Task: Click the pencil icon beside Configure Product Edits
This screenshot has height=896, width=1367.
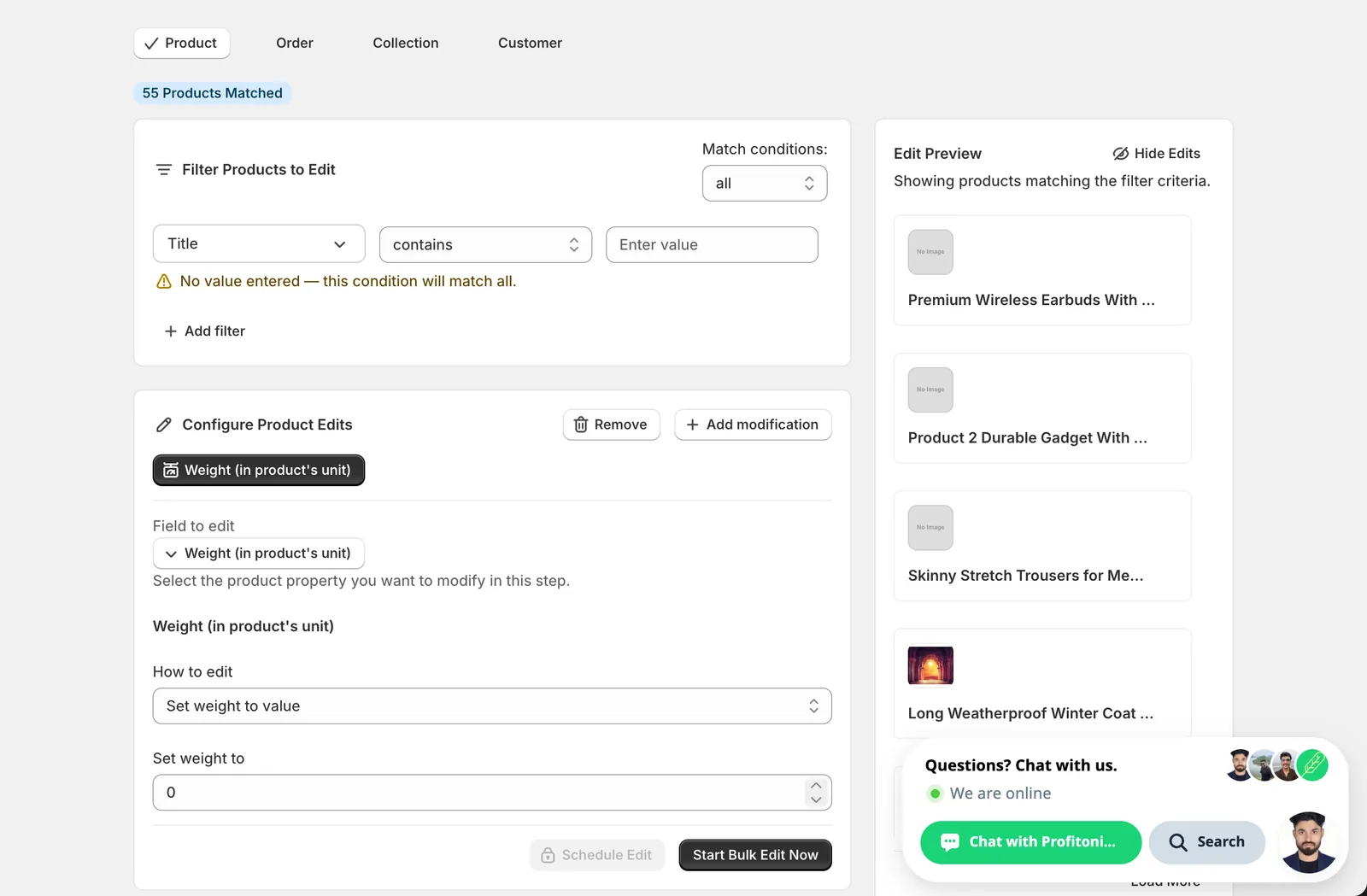Action: [164, 425]
